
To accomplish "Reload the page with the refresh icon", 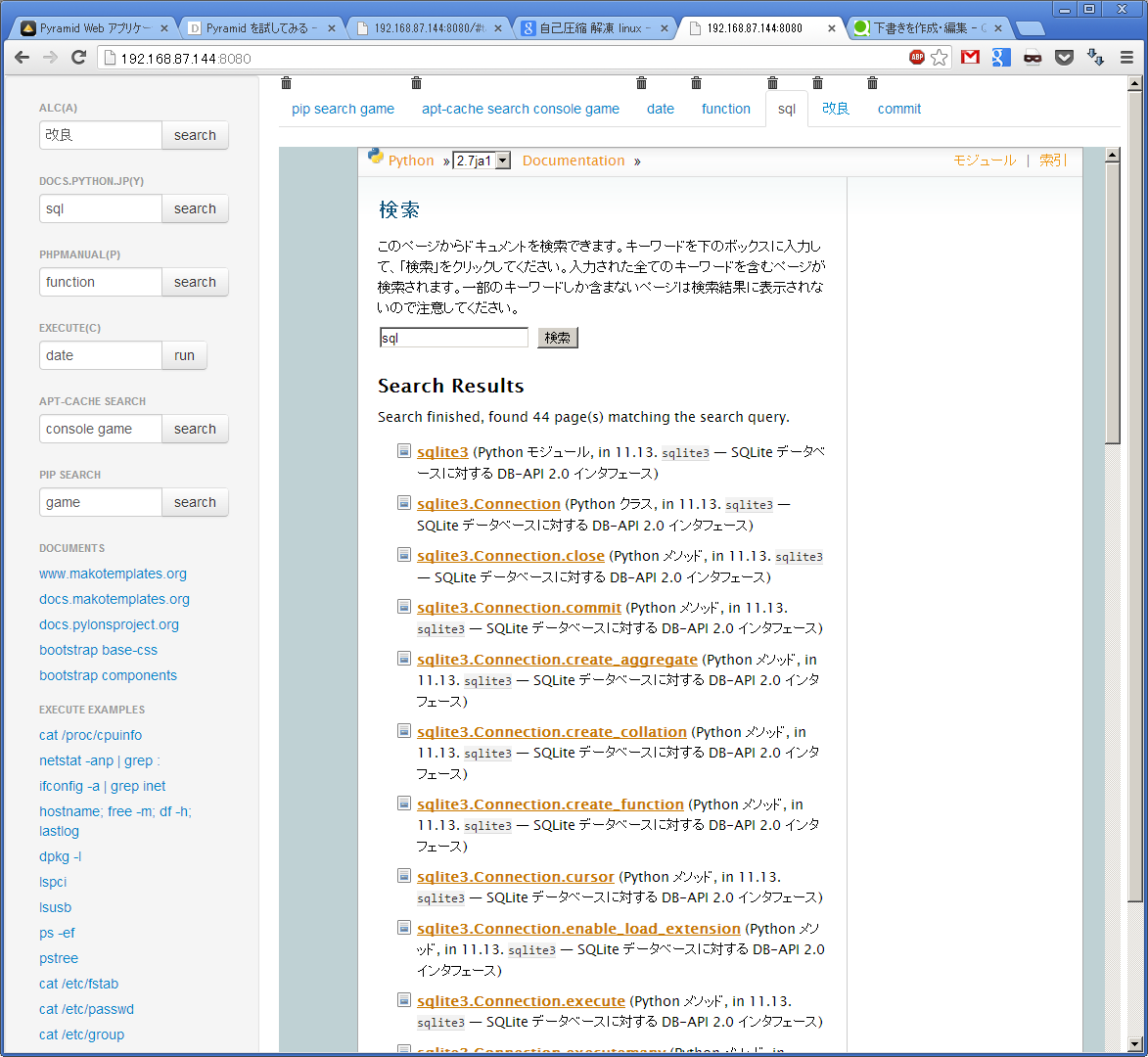I will 79,57.
